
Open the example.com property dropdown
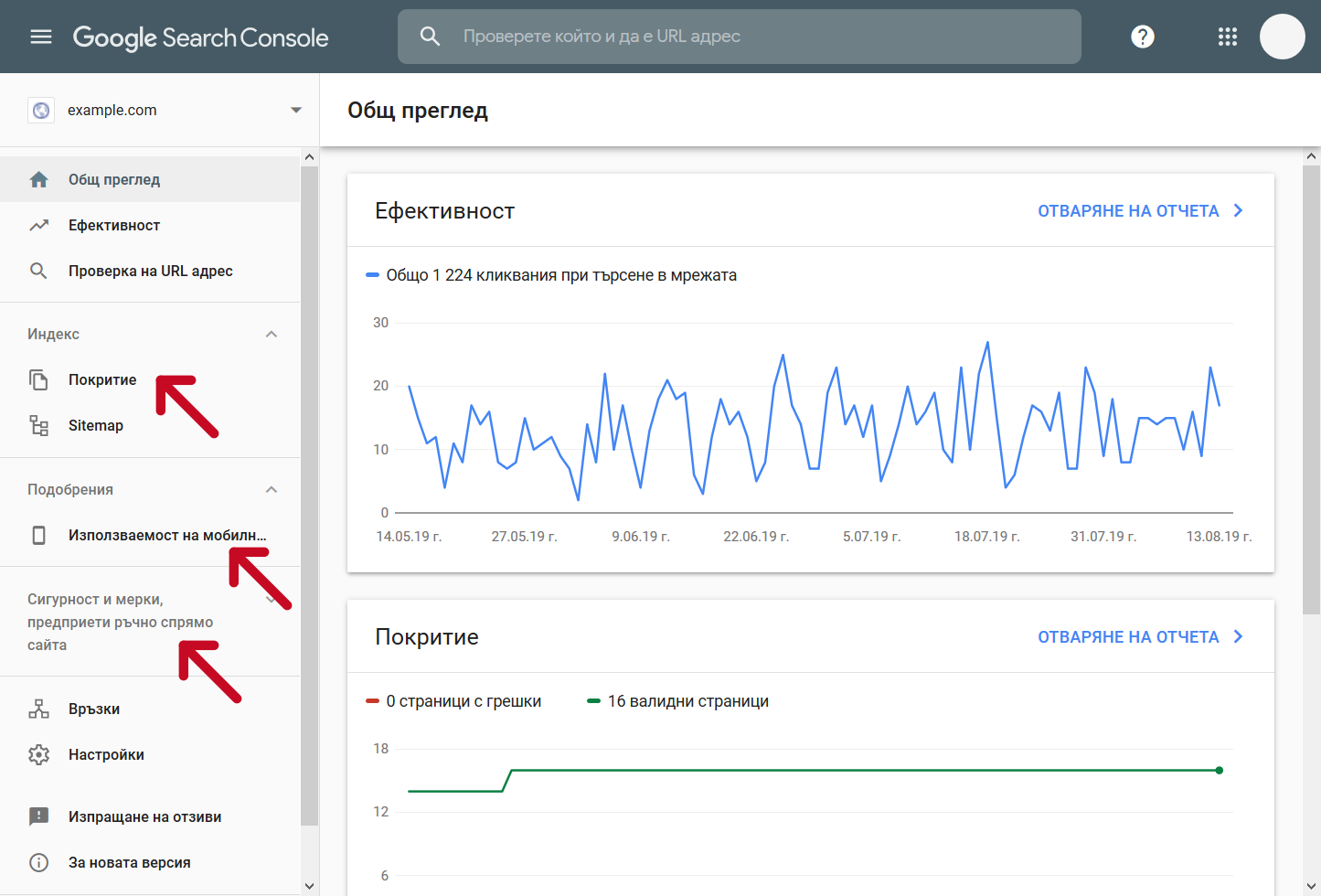point(296,110)
